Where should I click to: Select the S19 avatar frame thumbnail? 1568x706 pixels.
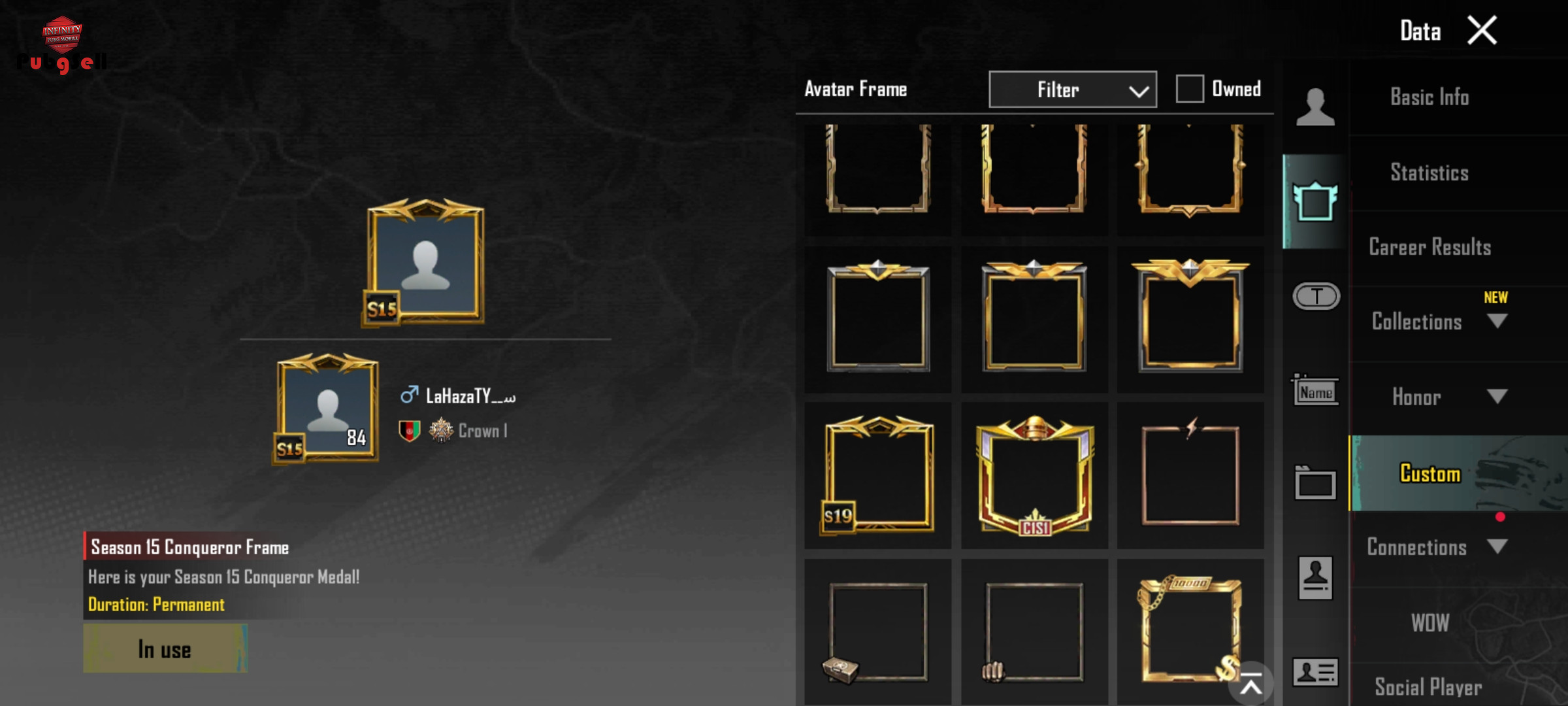[x=877, y=475]
